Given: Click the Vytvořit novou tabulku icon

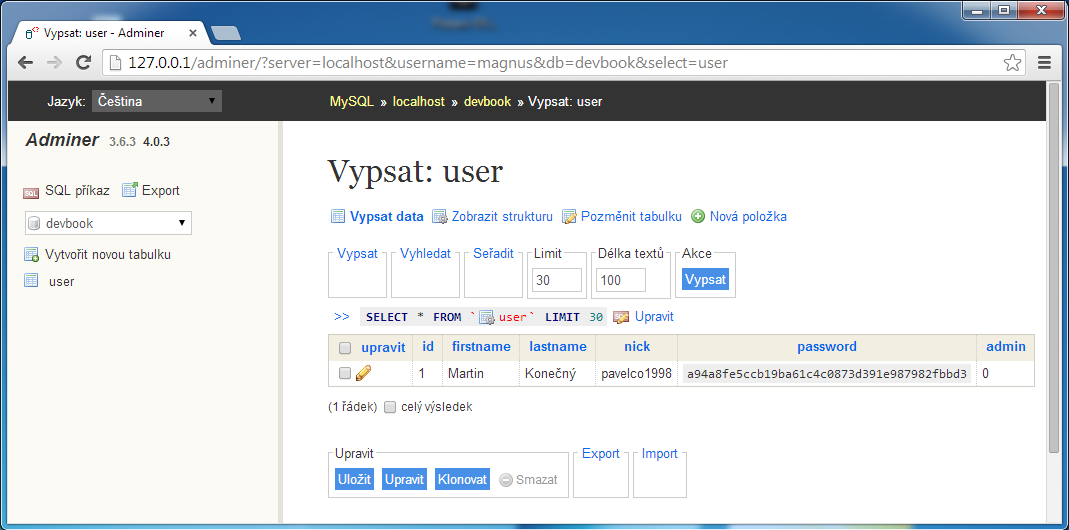Looking at the screenshot, I should click(x=31, y=254).
